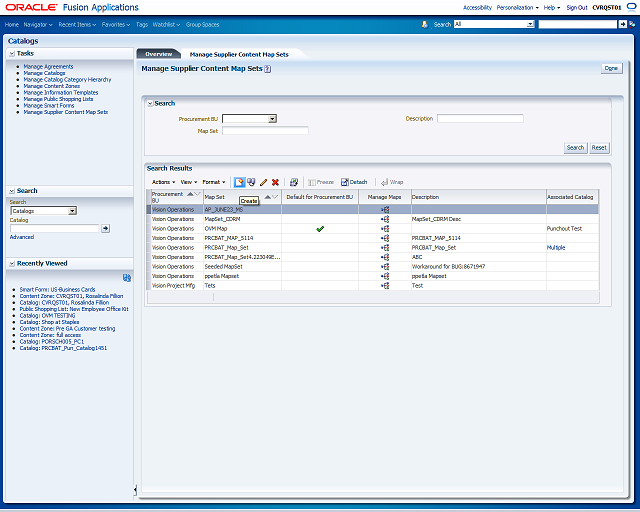Sort Procurement BU column descending
The width and height of the screenshot is (640, 512).
[197, 194]
